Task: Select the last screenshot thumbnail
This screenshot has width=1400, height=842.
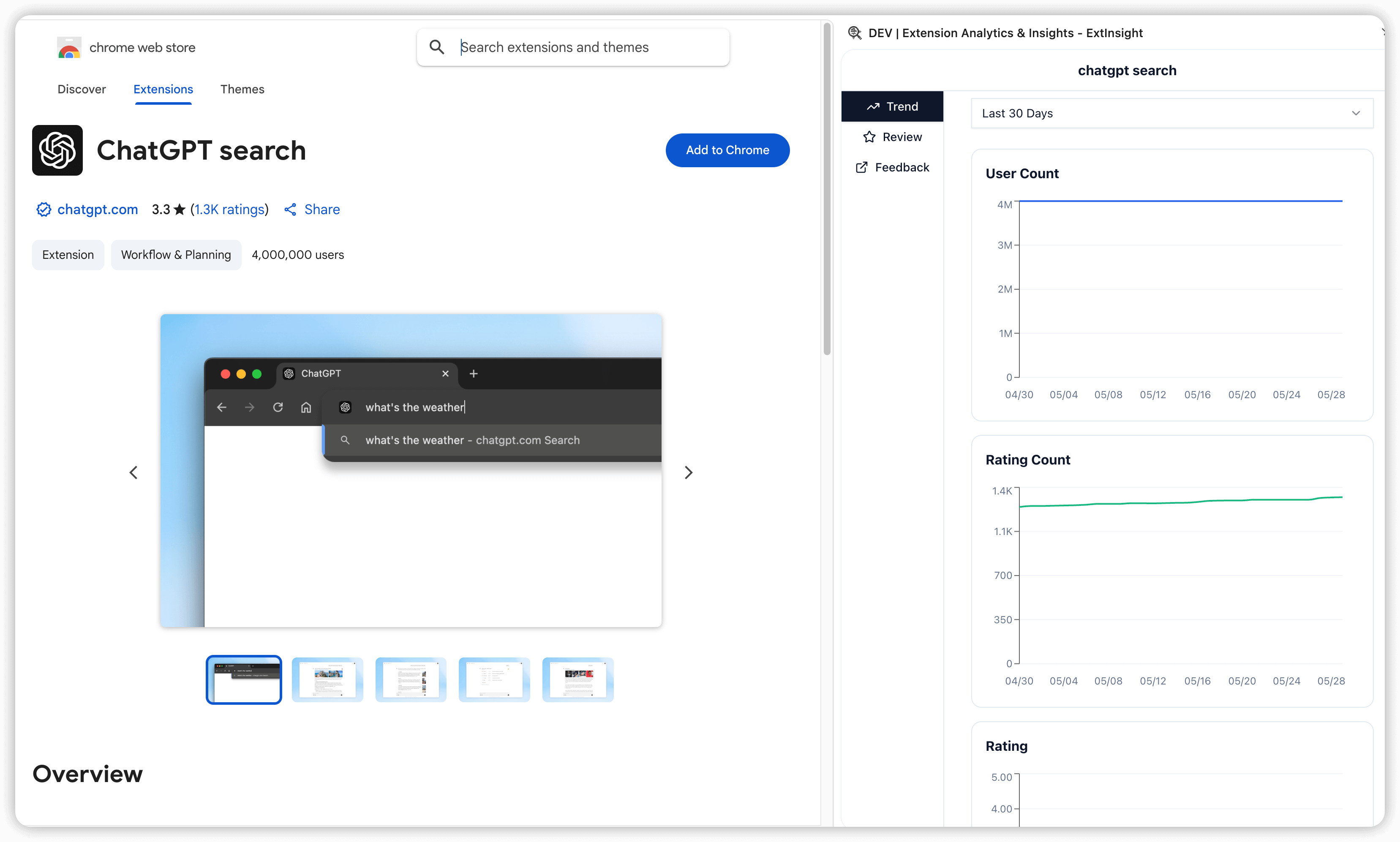Action: point(578,679)
